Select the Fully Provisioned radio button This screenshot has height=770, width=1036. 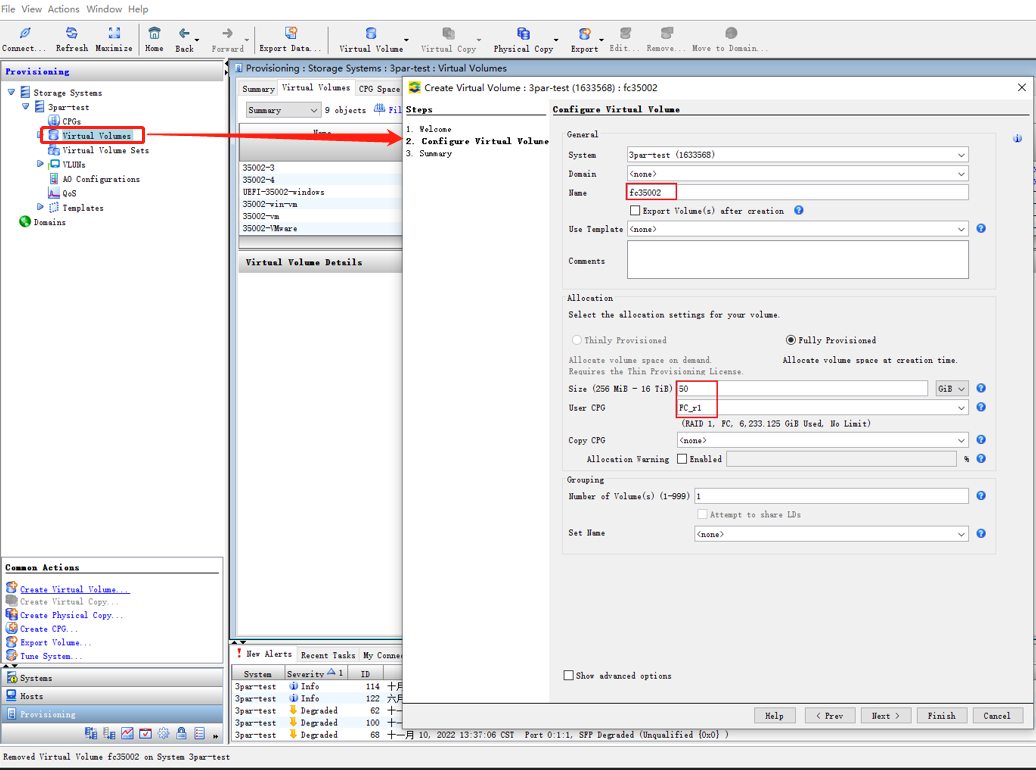click(790, 340)
